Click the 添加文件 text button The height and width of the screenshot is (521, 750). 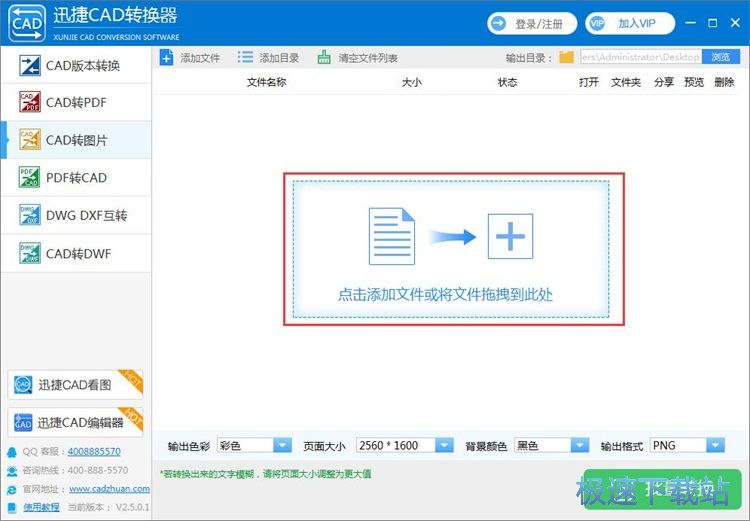coord(200,58)
